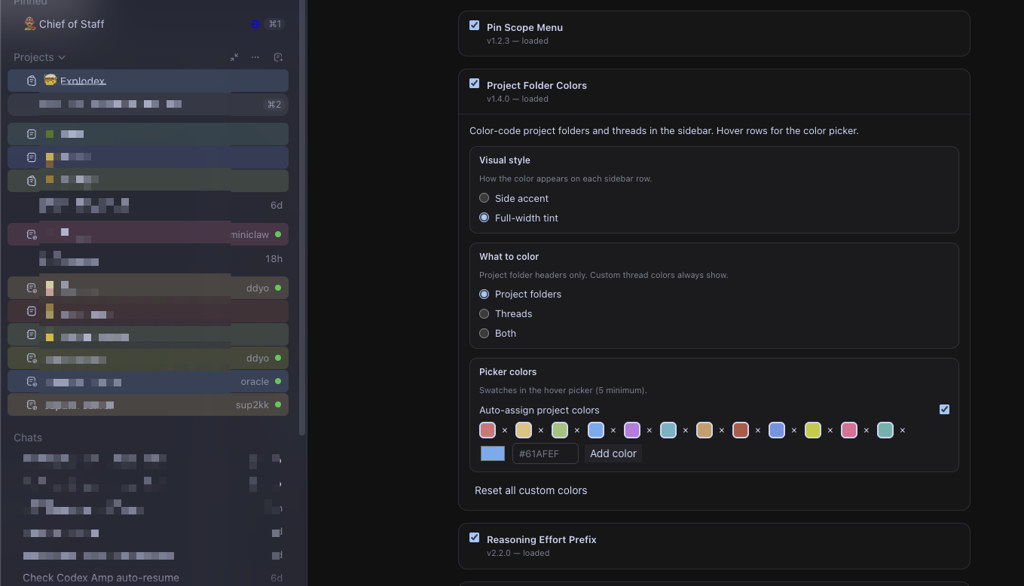Click the collapse-all arrows icon beside Projects

click(234, 57)
